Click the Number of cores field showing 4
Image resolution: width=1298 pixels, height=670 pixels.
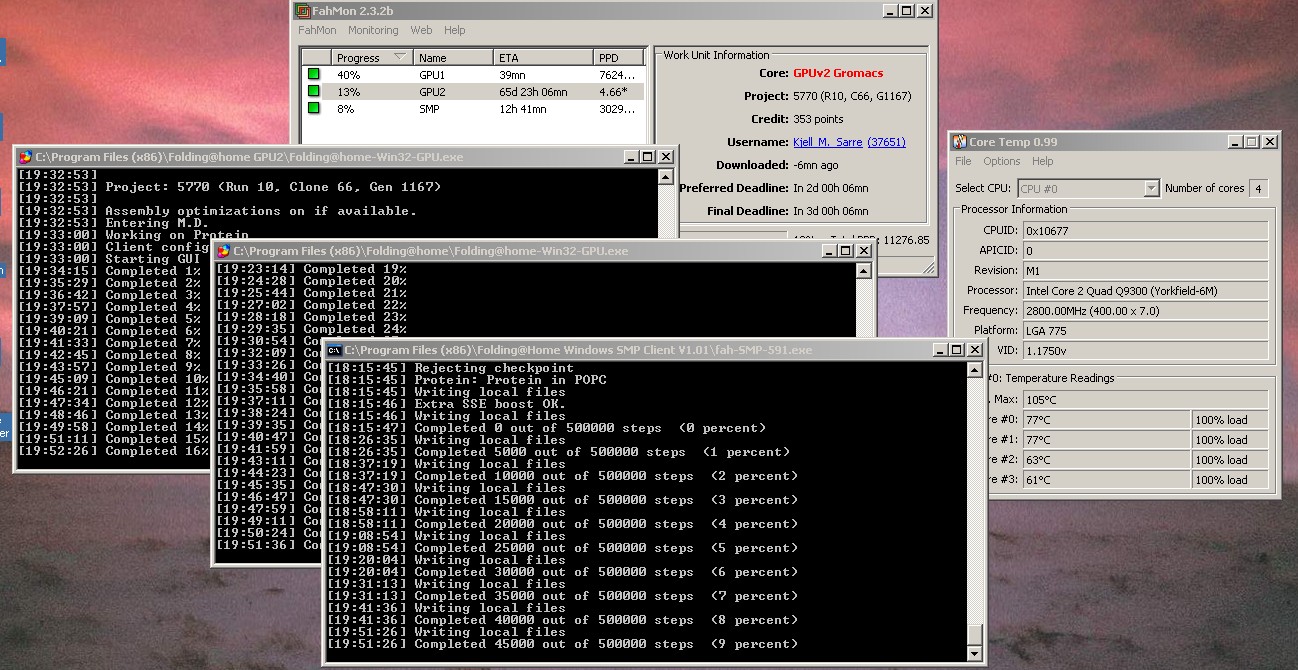click(x=1258, y=188)
